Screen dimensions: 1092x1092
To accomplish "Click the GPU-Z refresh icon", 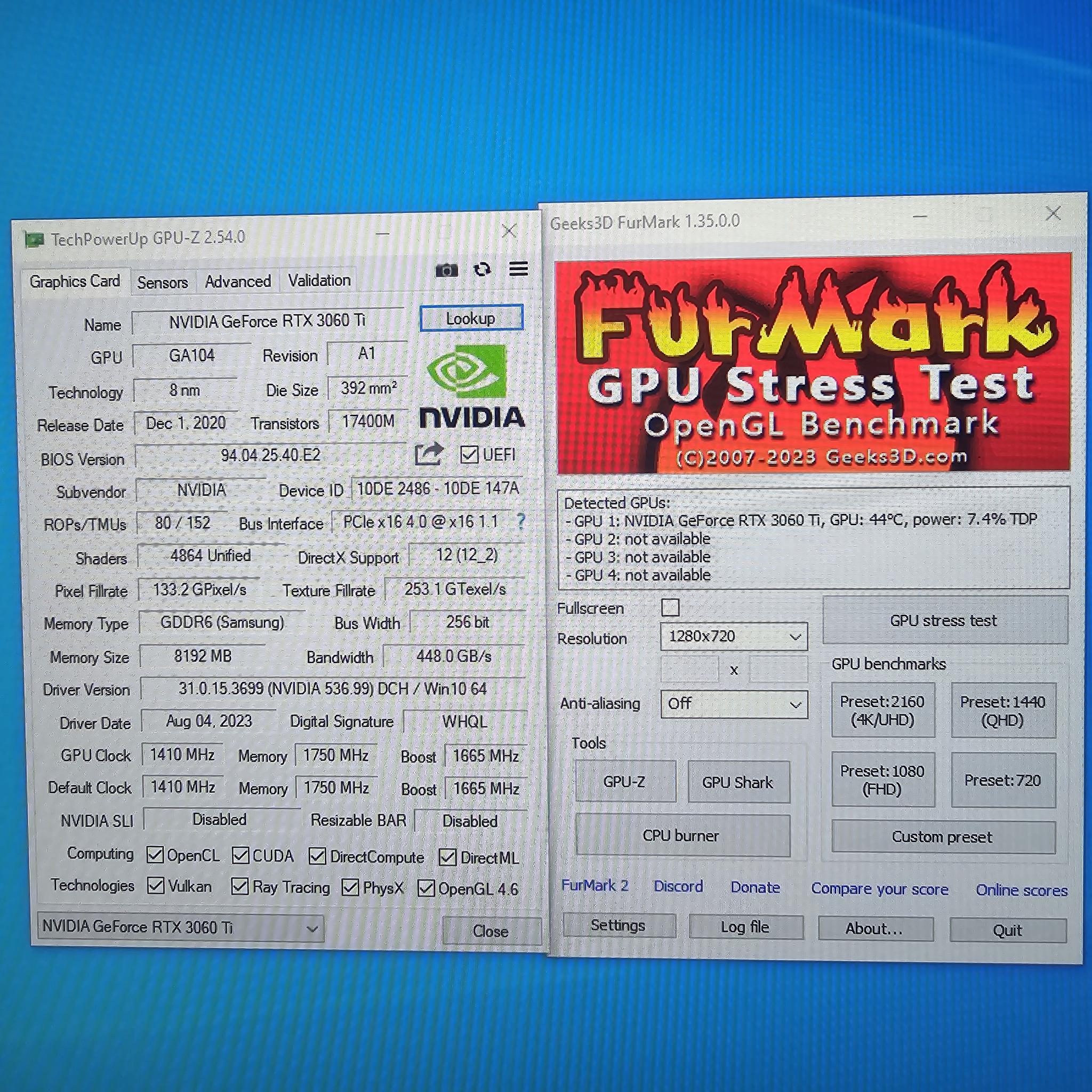I will click(x=482, y=270).
